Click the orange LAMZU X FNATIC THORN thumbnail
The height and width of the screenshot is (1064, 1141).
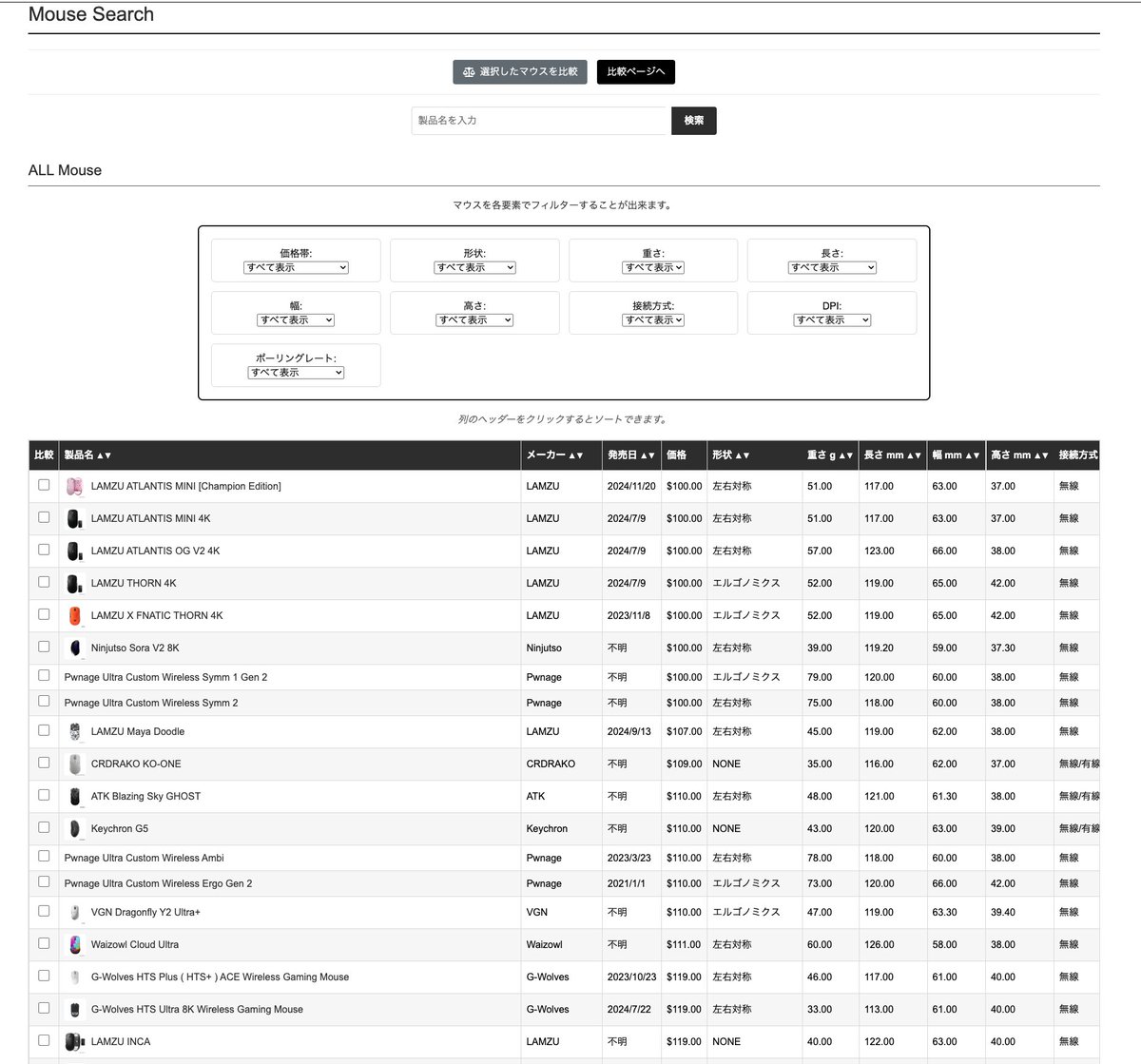(x=74, y=616)
